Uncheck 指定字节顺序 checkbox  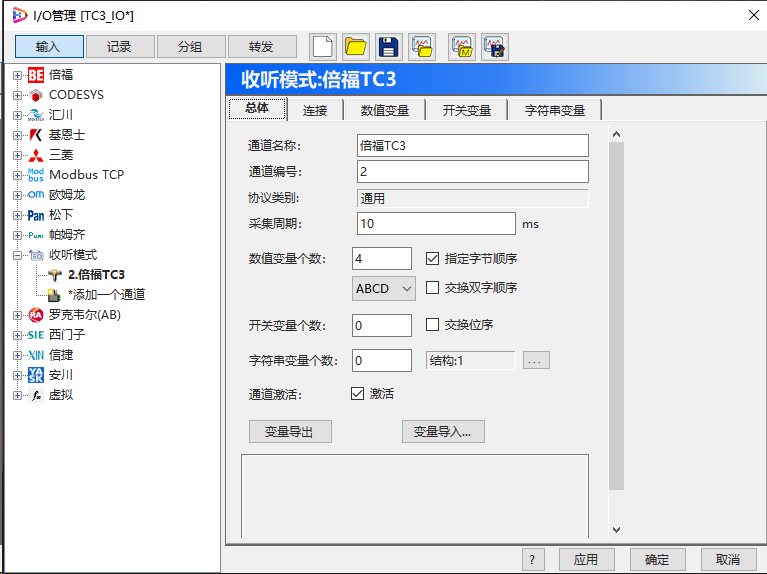tap(432, 258)
